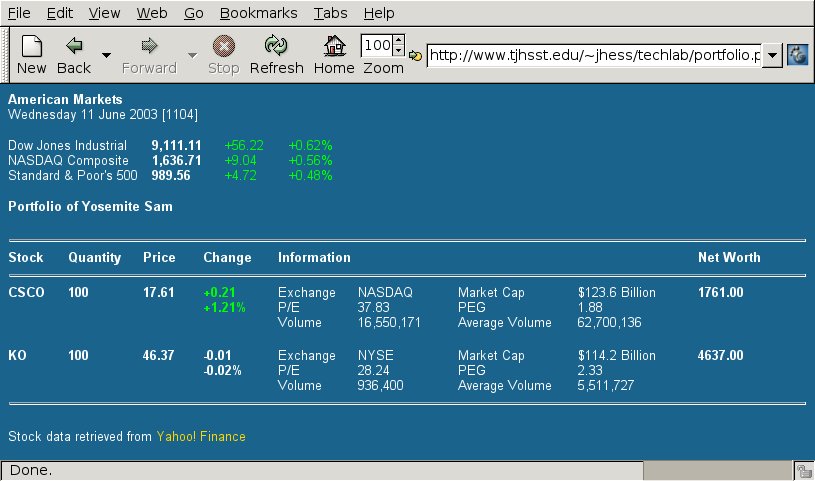Click CSCO price 17.61
815x481 pixels.
(x=159, y=292)
